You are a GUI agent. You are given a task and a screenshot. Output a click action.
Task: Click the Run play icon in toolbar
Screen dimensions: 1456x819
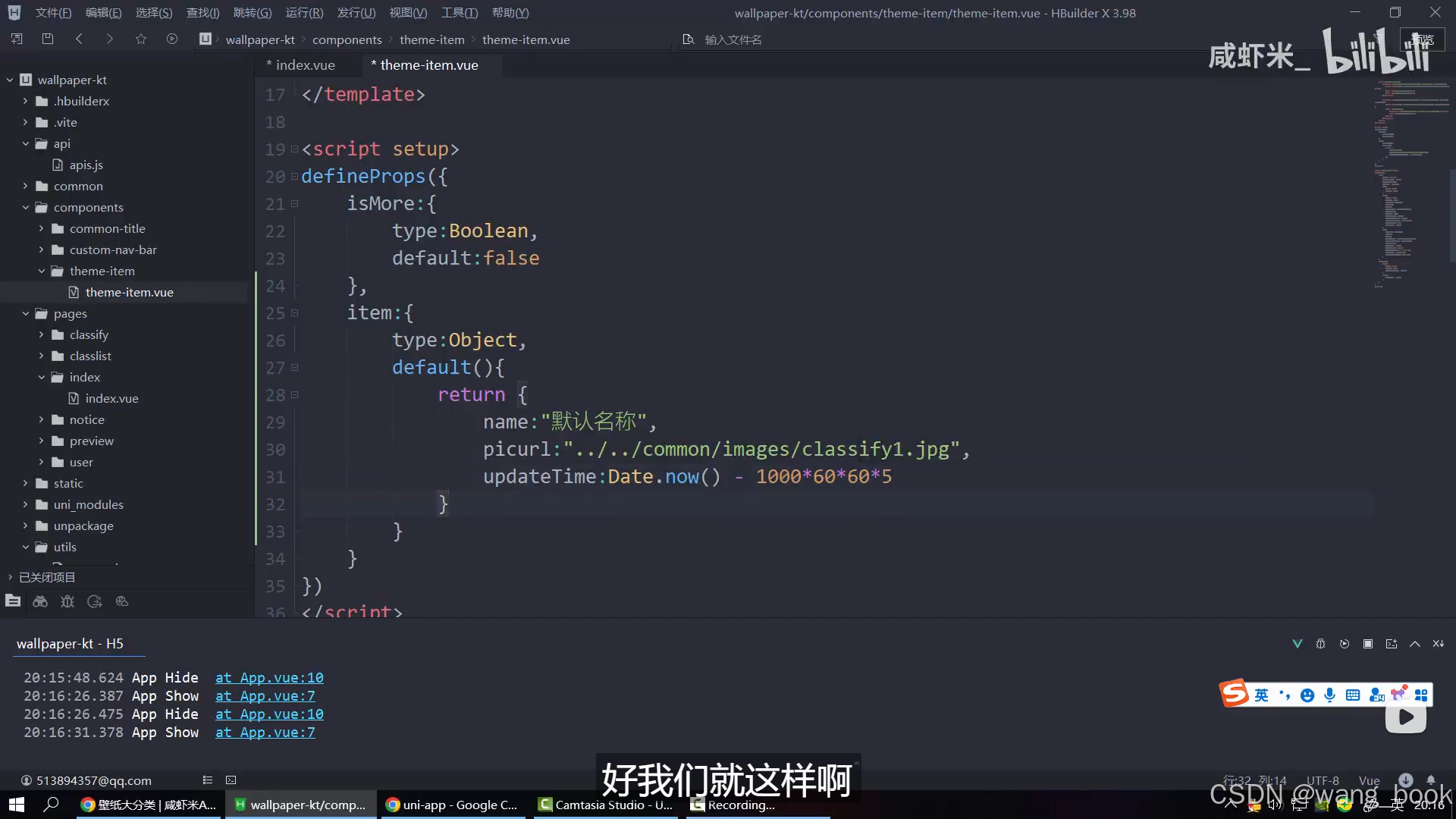(x=172, y=39)
